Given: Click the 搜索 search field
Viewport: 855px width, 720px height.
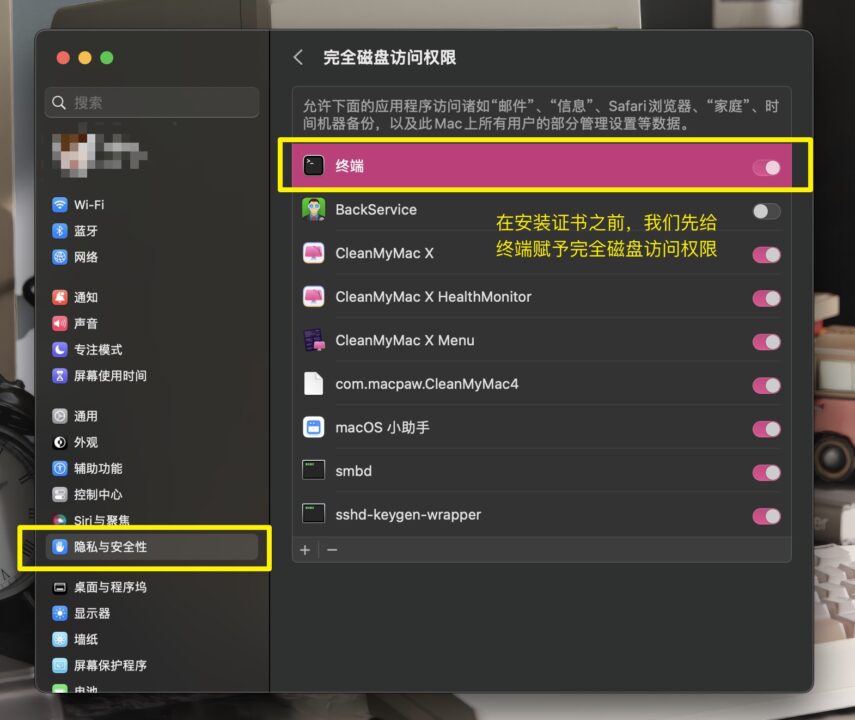Looking at the screenshot, I should coord(150,102).
